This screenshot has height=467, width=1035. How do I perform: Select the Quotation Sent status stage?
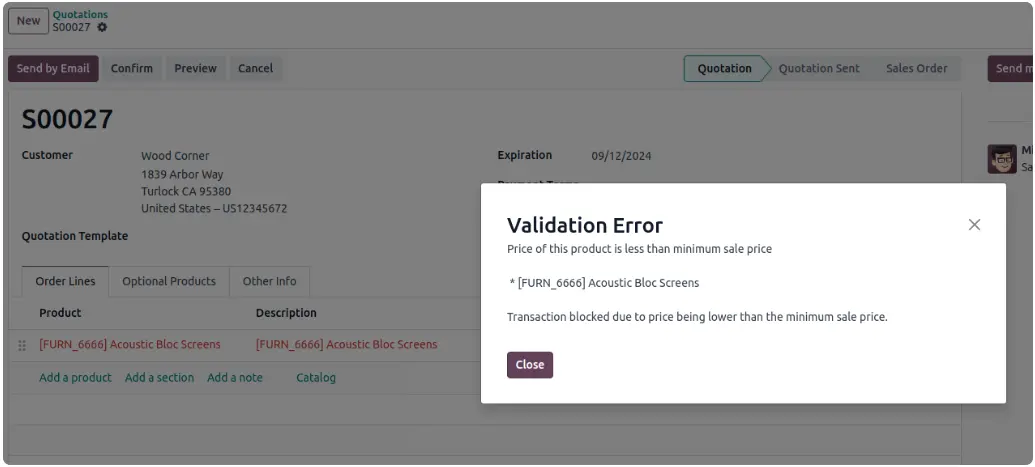pyautogui.click(x=819, y=69)
